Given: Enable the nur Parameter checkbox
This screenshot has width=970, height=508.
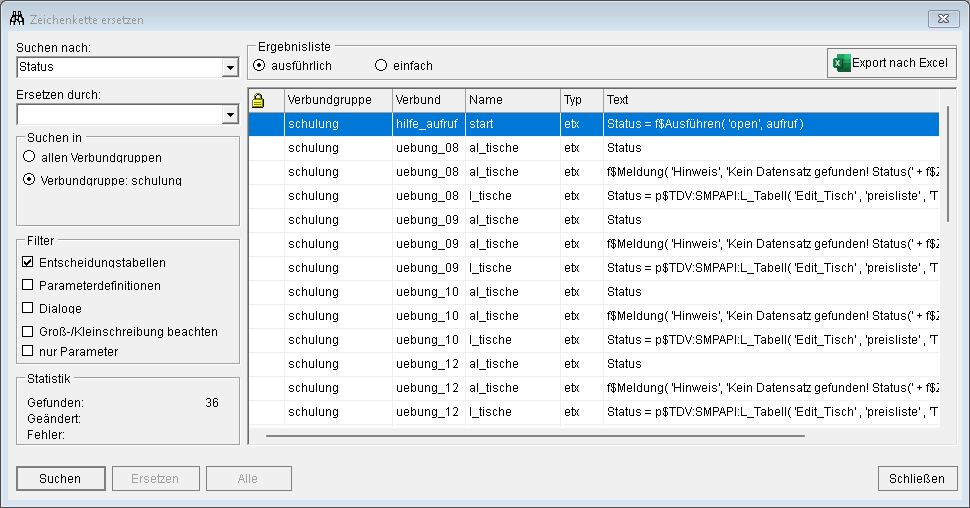Looking at the screenshot, I should (x=28, y=351).
